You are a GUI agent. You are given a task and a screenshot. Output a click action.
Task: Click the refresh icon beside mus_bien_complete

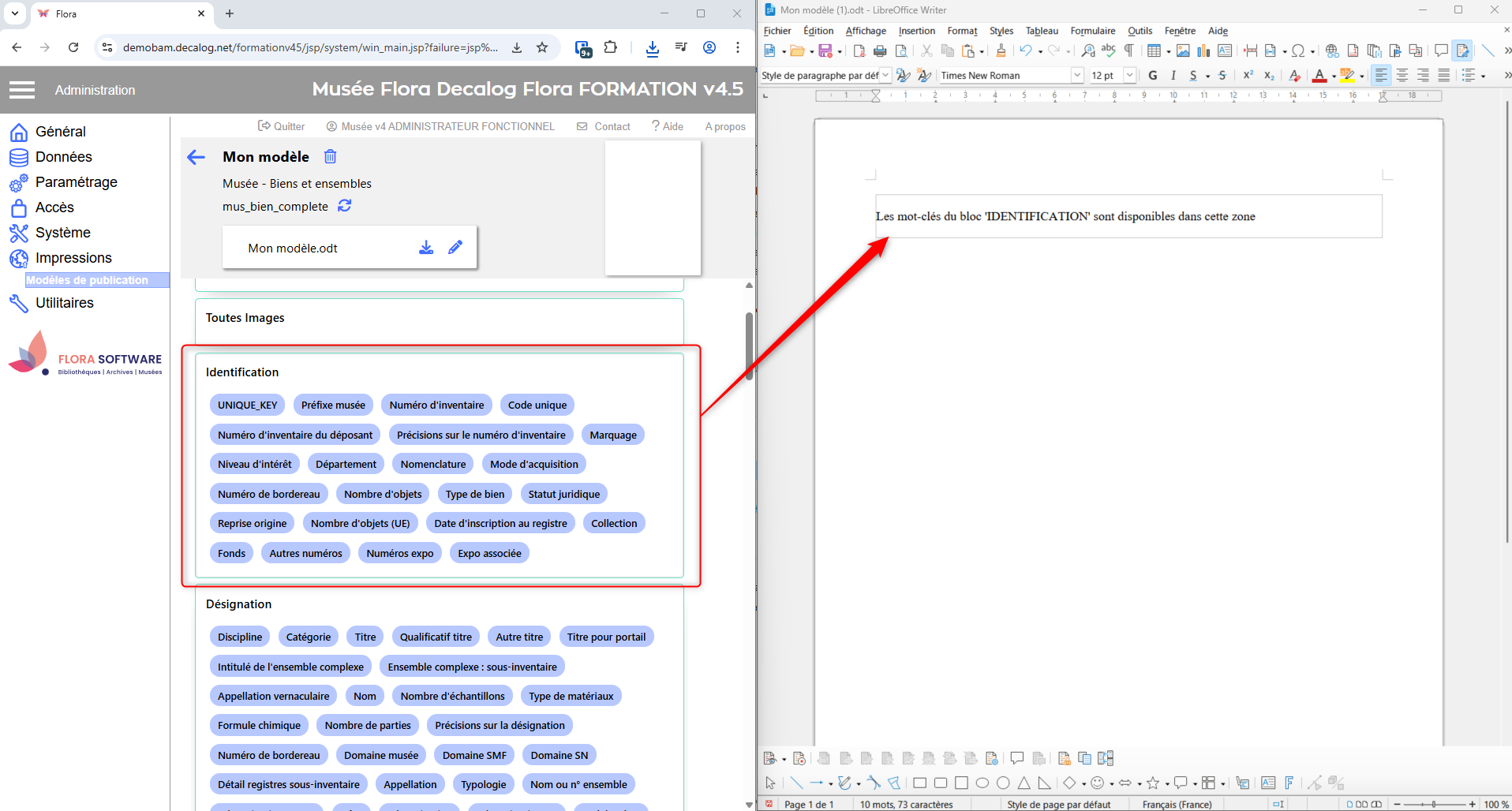coord(345,206)
